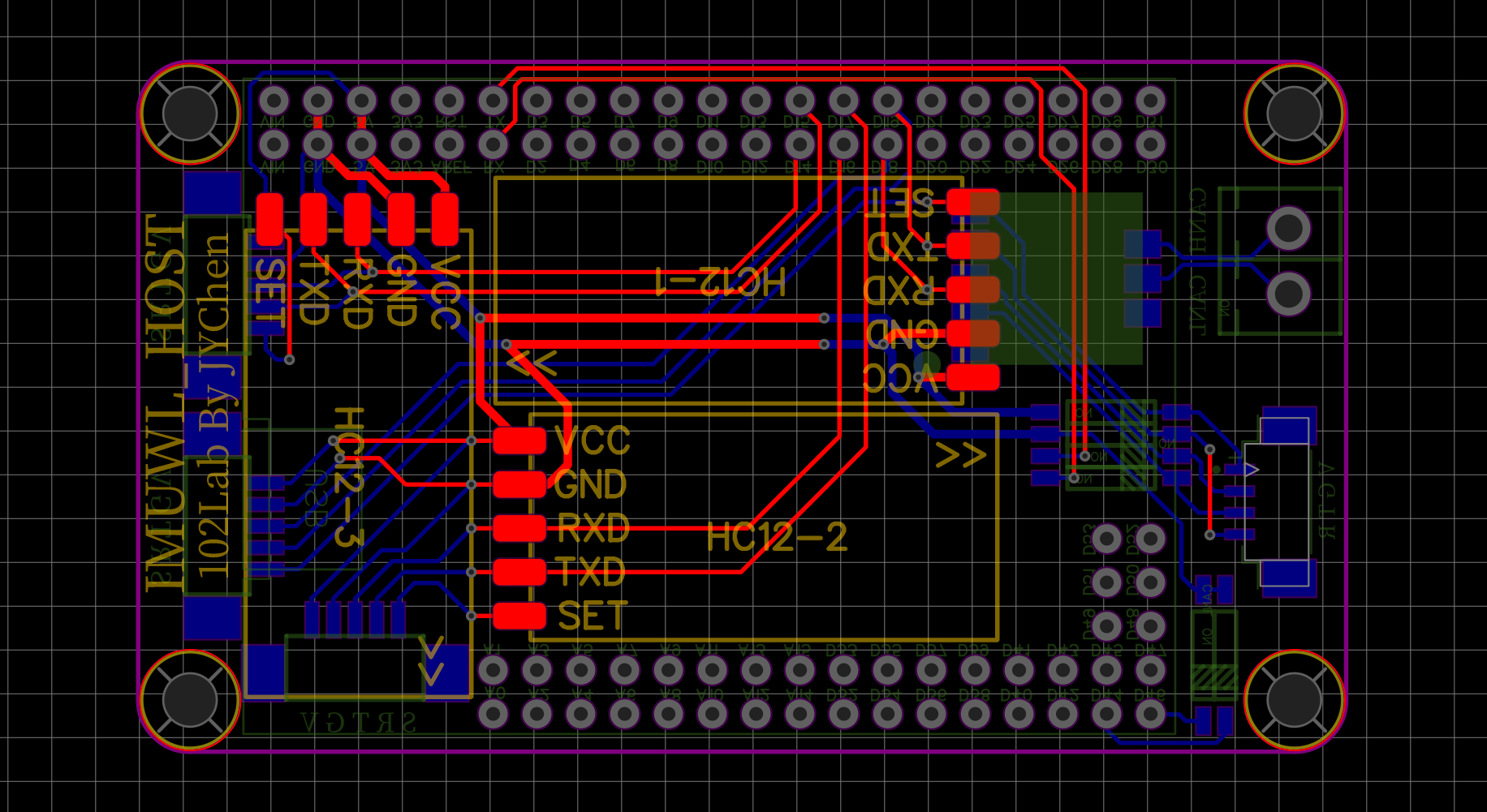The height and width of the screenshot is (812, 1487).
Task: Click the RXD pad of HC12-1
Action: point(972,290)
